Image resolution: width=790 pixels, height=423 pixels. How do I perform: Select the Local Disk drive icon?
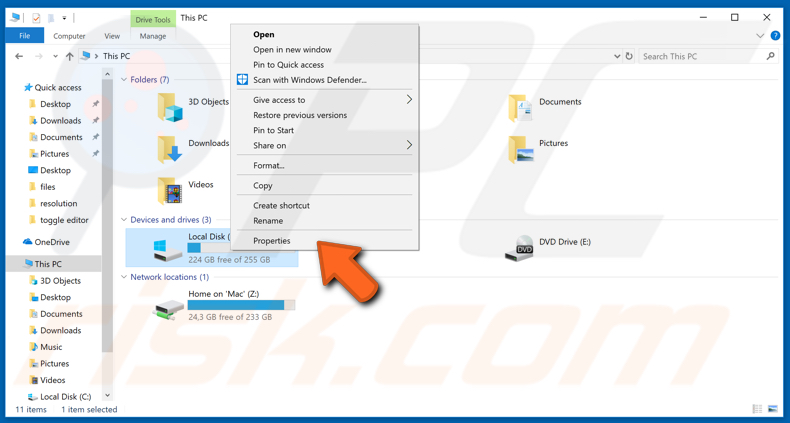click(x=168, y=250)
